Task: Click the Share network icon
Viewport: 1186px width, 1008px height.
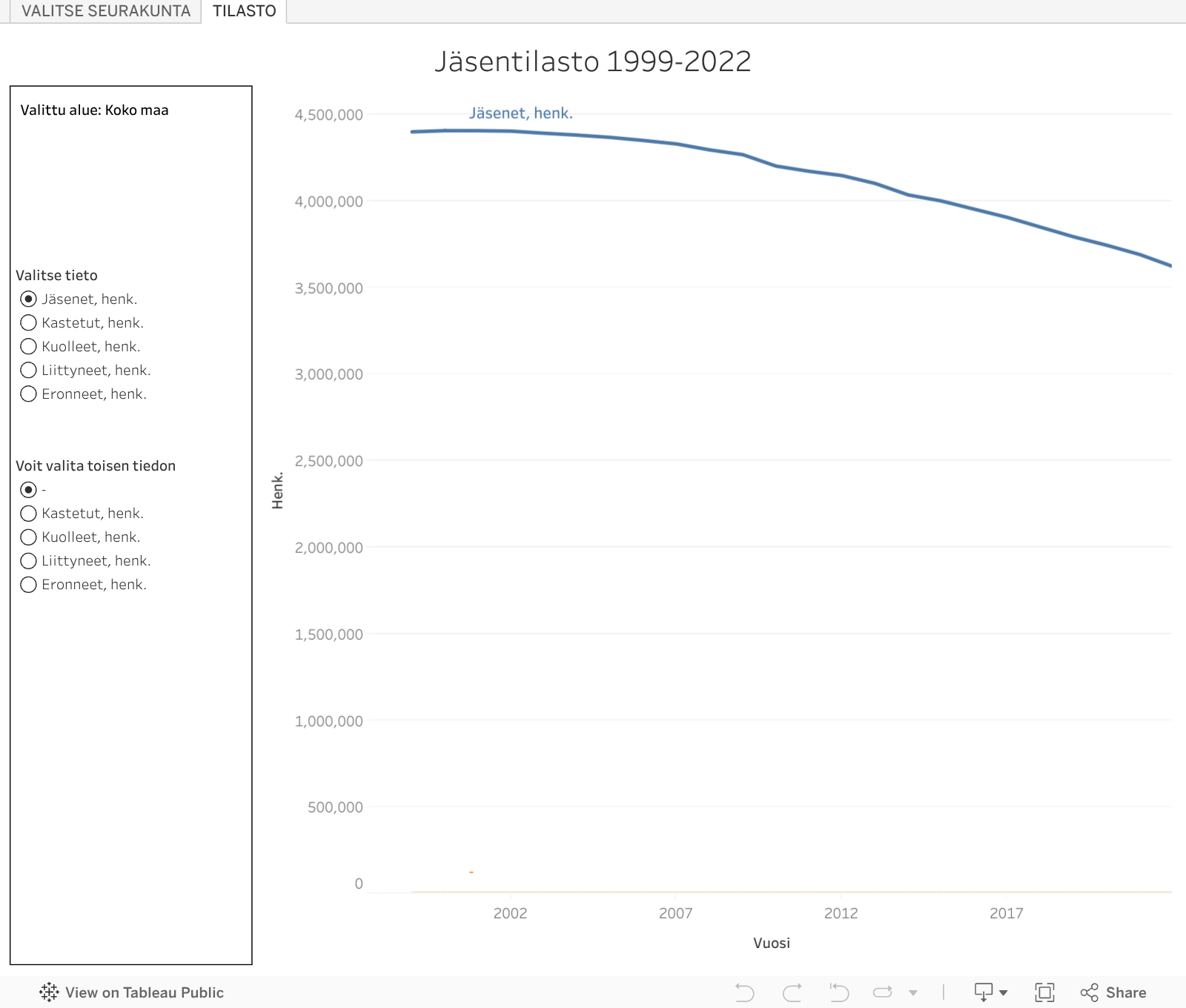Action: 1089,992
